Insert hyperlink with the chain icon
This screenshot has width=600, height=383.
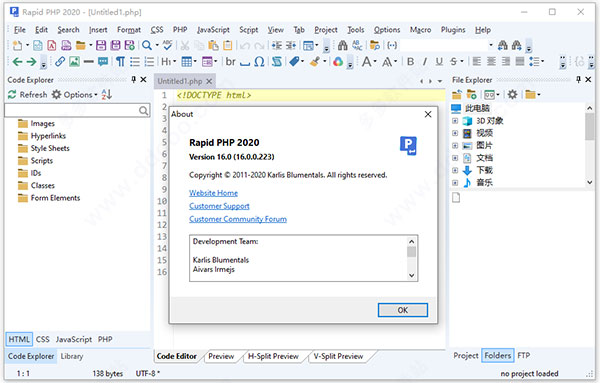(60, 62)
